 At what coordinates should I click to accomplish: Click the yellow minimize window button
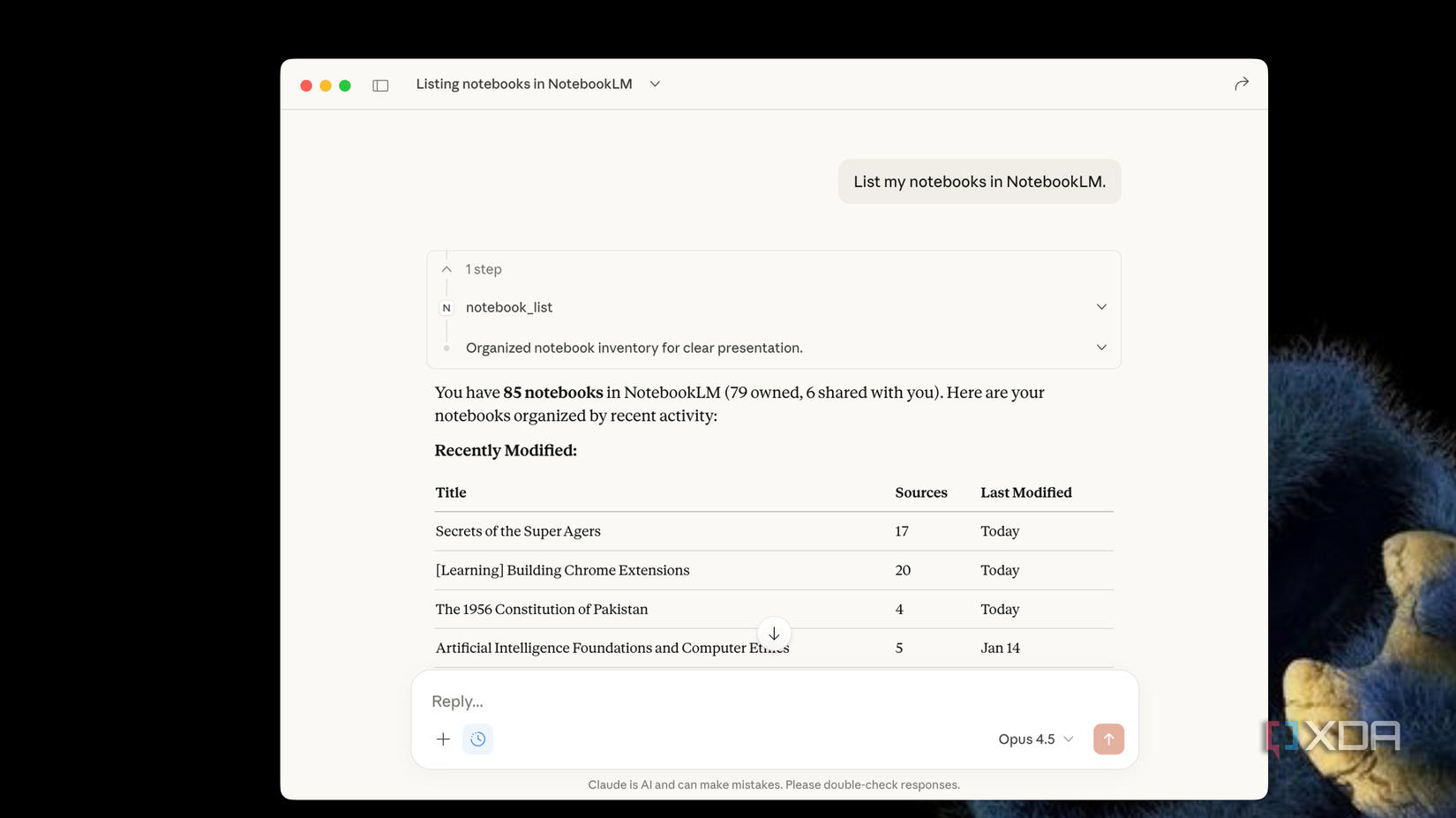326,86
